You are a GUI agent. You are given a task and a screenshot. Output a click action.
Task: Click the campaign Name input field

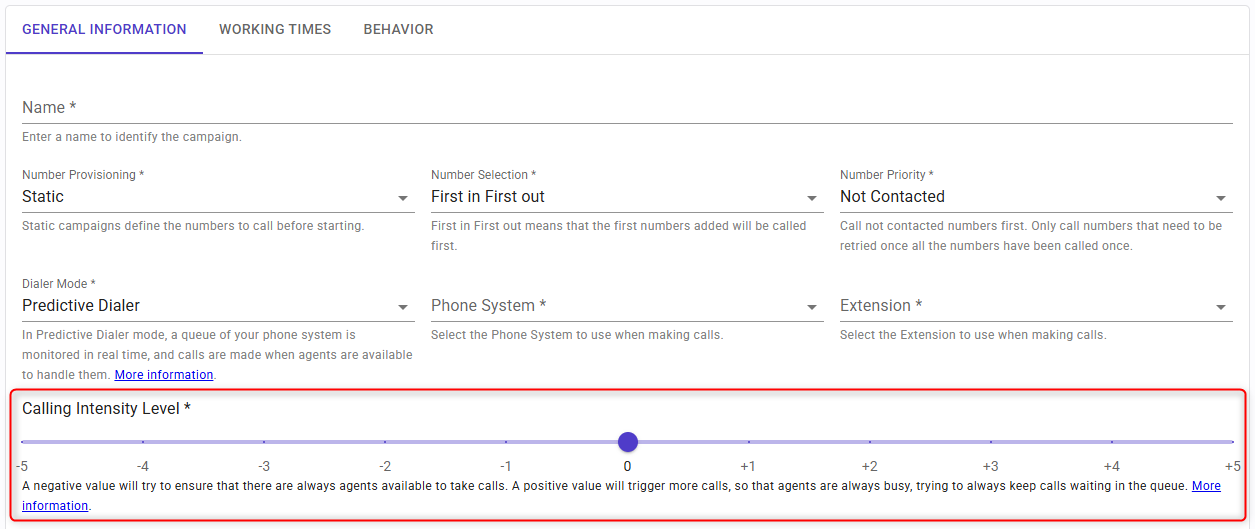coord(626,108)
